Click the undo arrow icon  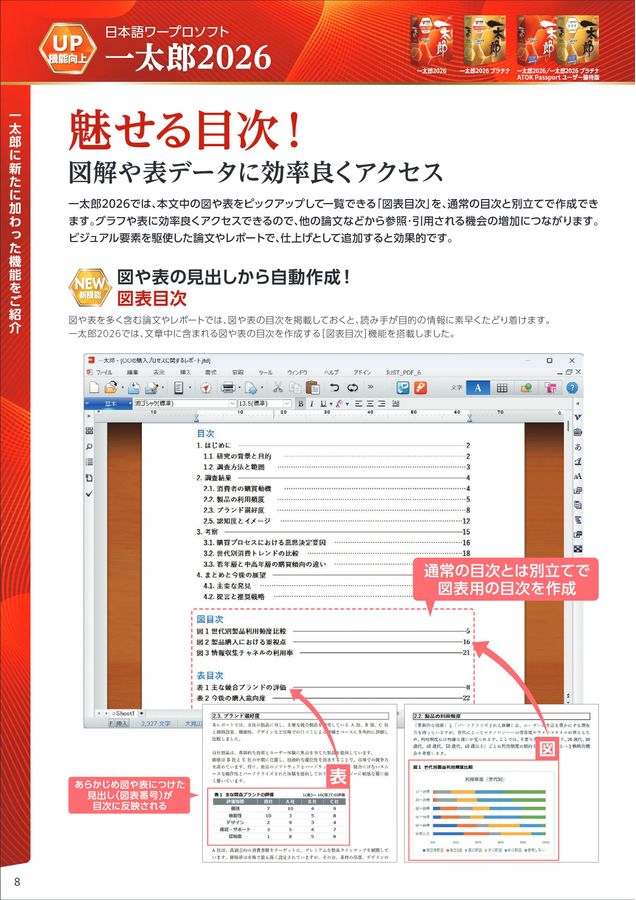click(x=334, y=387)
